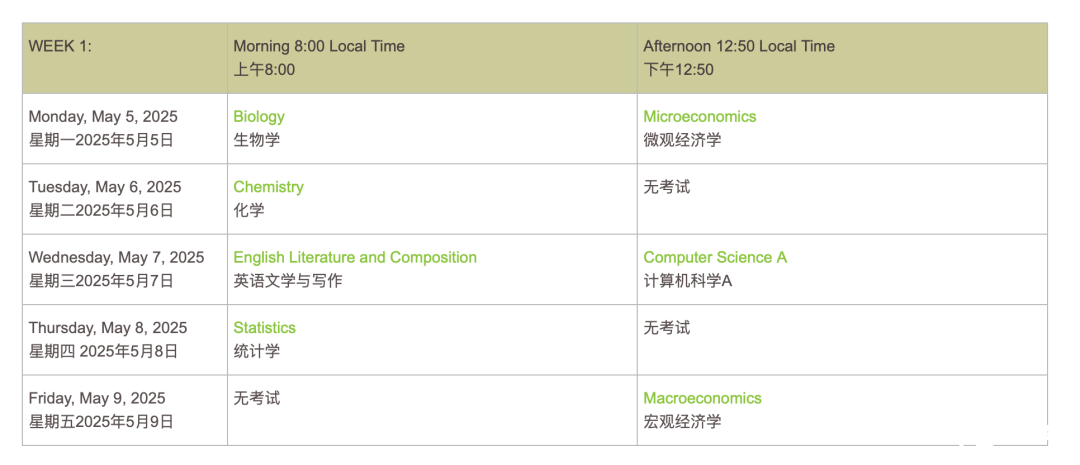Select the Computer Science A link

click(715, 257)
